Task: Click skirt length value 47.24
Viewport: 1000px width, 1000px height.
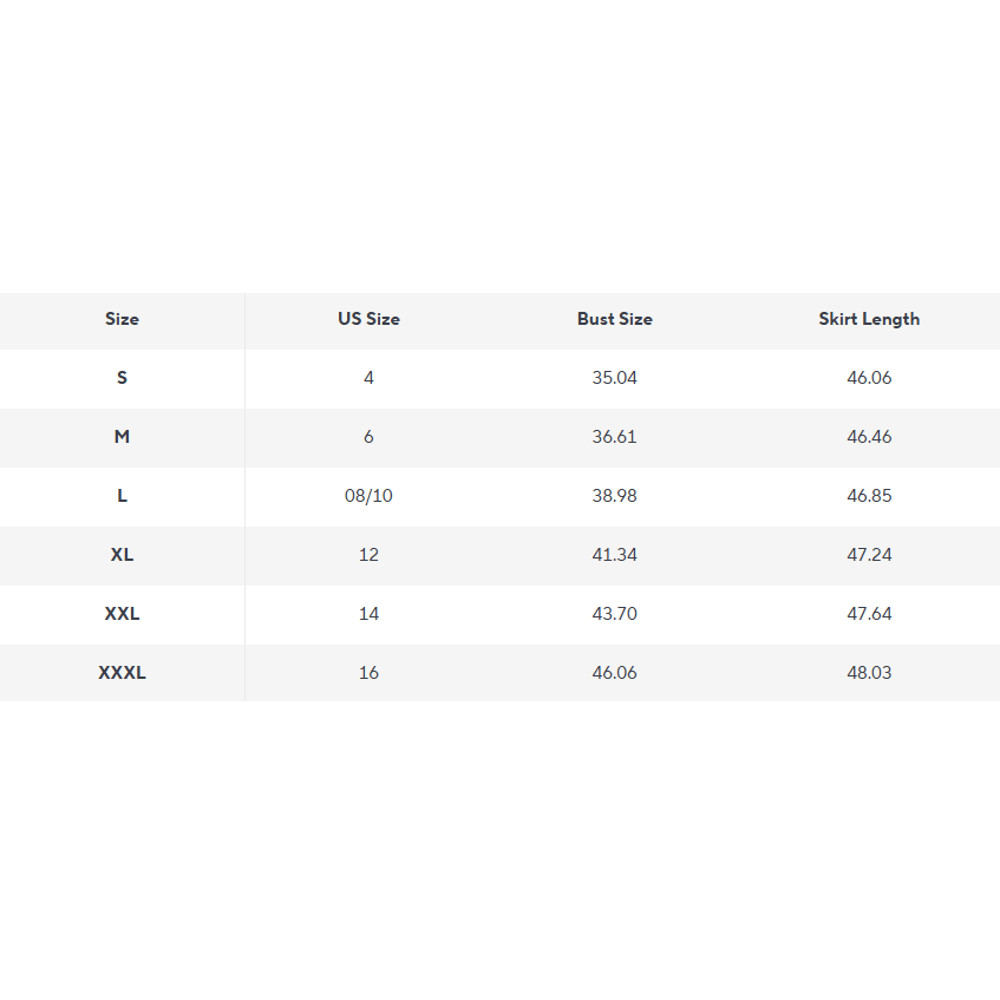Action: click(869, 555)
